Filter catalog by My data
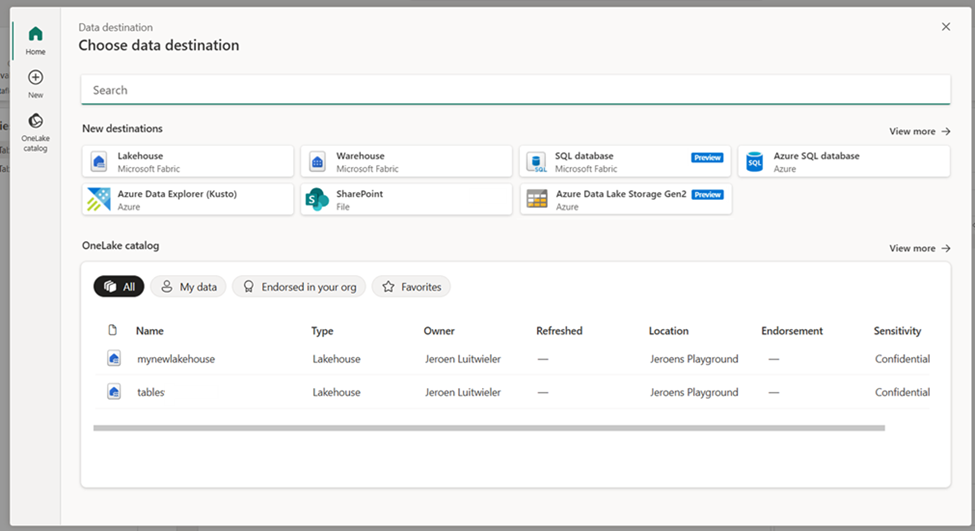Image resolution: width=975 pixels, height=531 pixels. (189, 287)
